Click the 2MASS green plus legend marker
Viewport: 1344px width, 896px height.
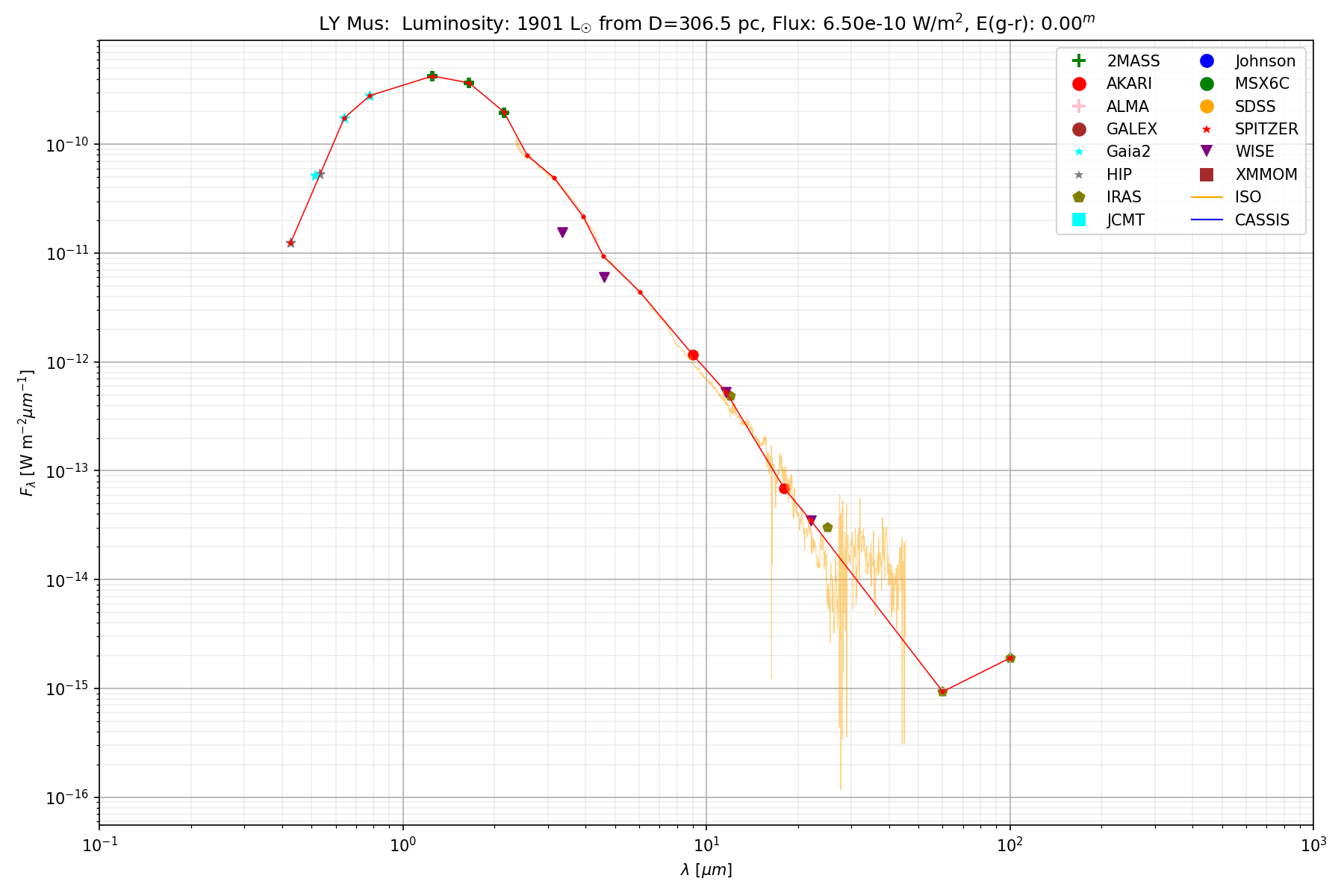(1078, 61)
